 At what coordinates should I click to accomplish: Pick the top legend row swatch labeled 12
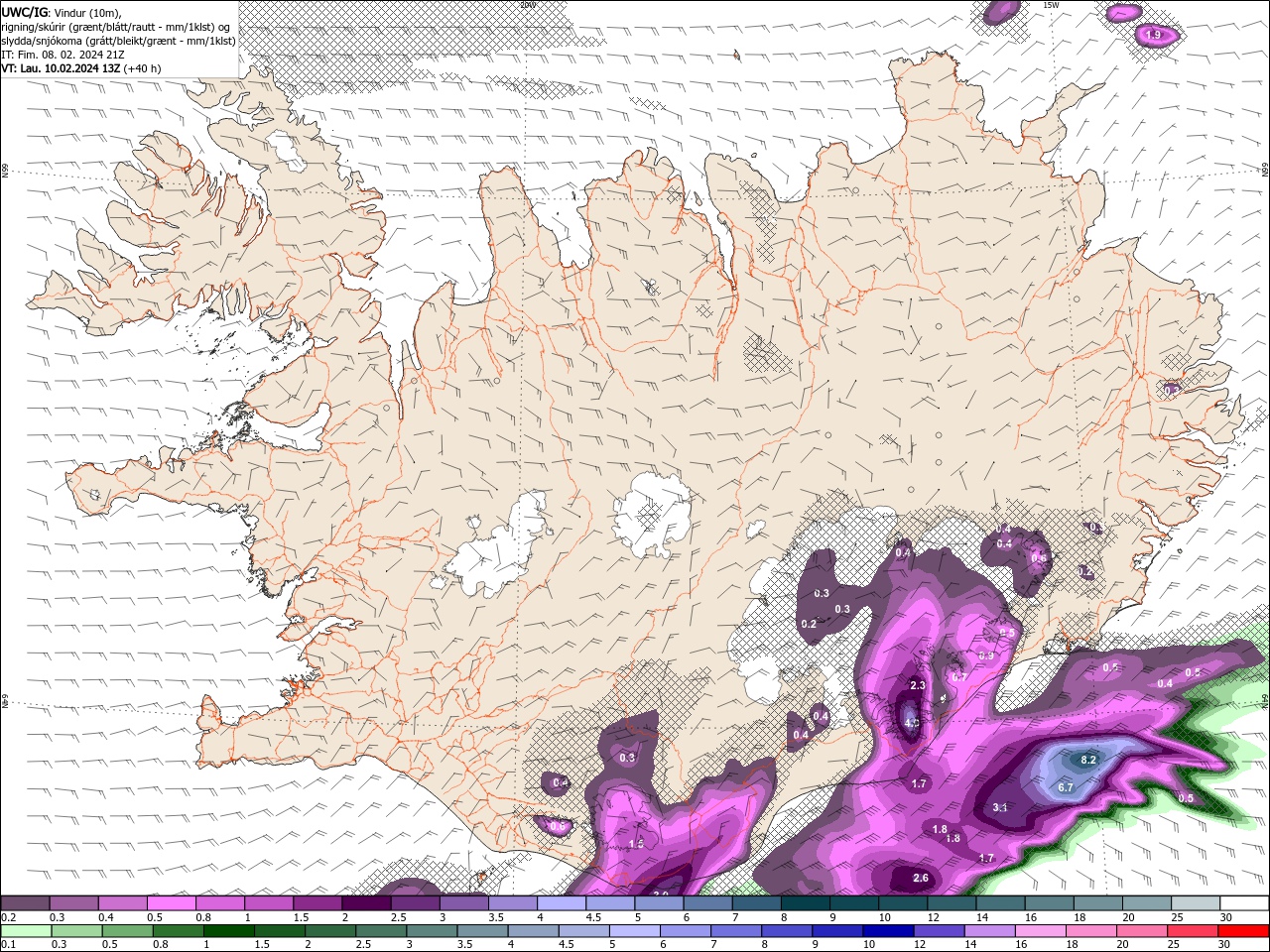click(x=952, y=903)
